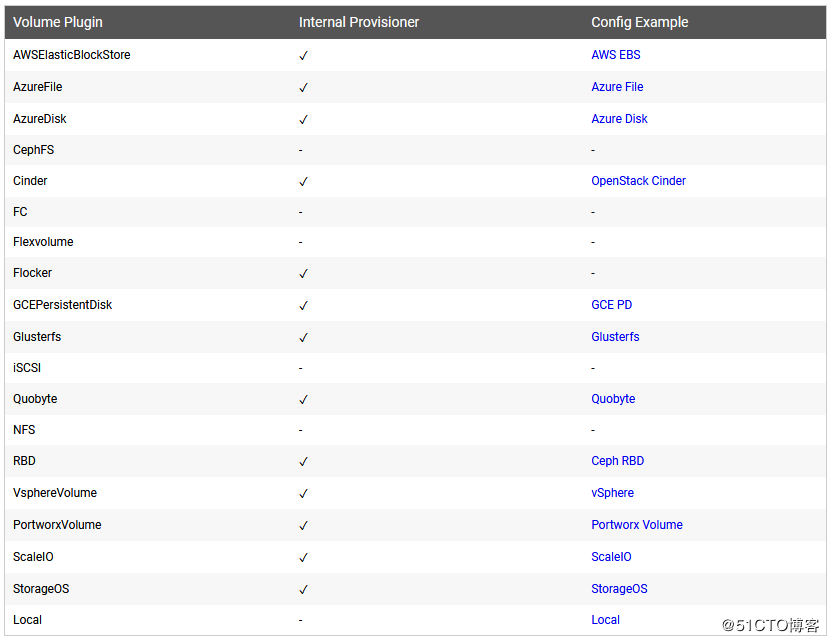The height and width of the screenshot is (642, 829).
Task: Click the Portworx Volume link
Action: (636, 525)
